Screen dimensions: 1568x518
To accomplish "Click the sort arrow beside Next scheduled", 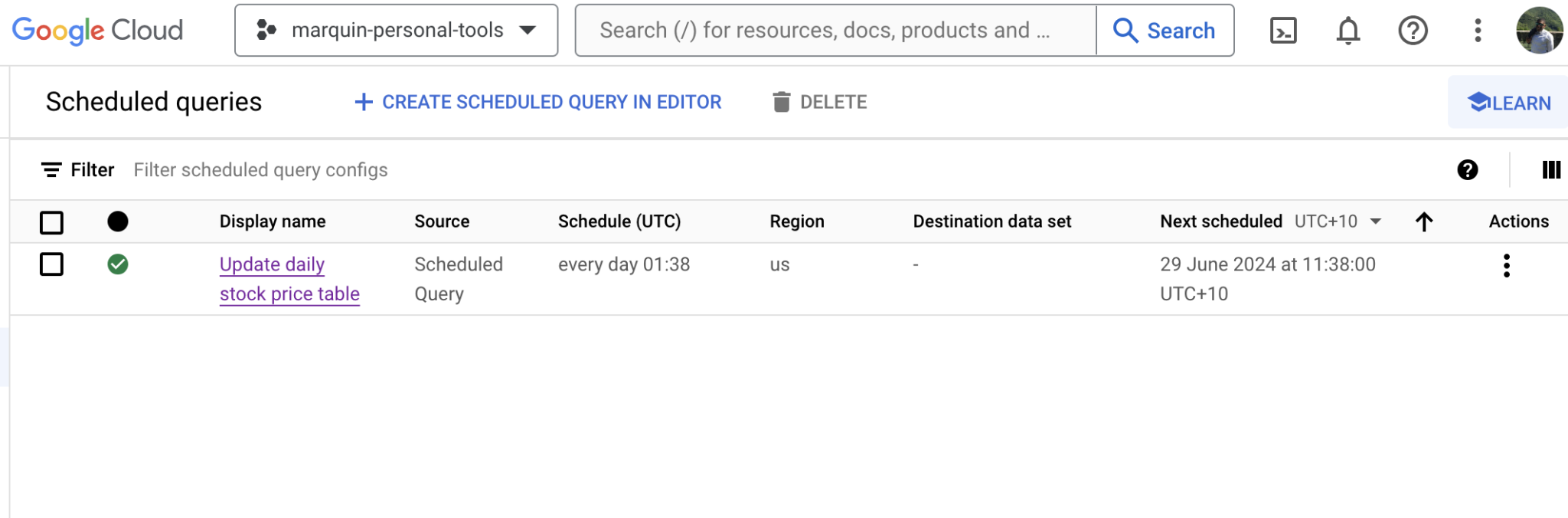I will (x=1423, y=221).
